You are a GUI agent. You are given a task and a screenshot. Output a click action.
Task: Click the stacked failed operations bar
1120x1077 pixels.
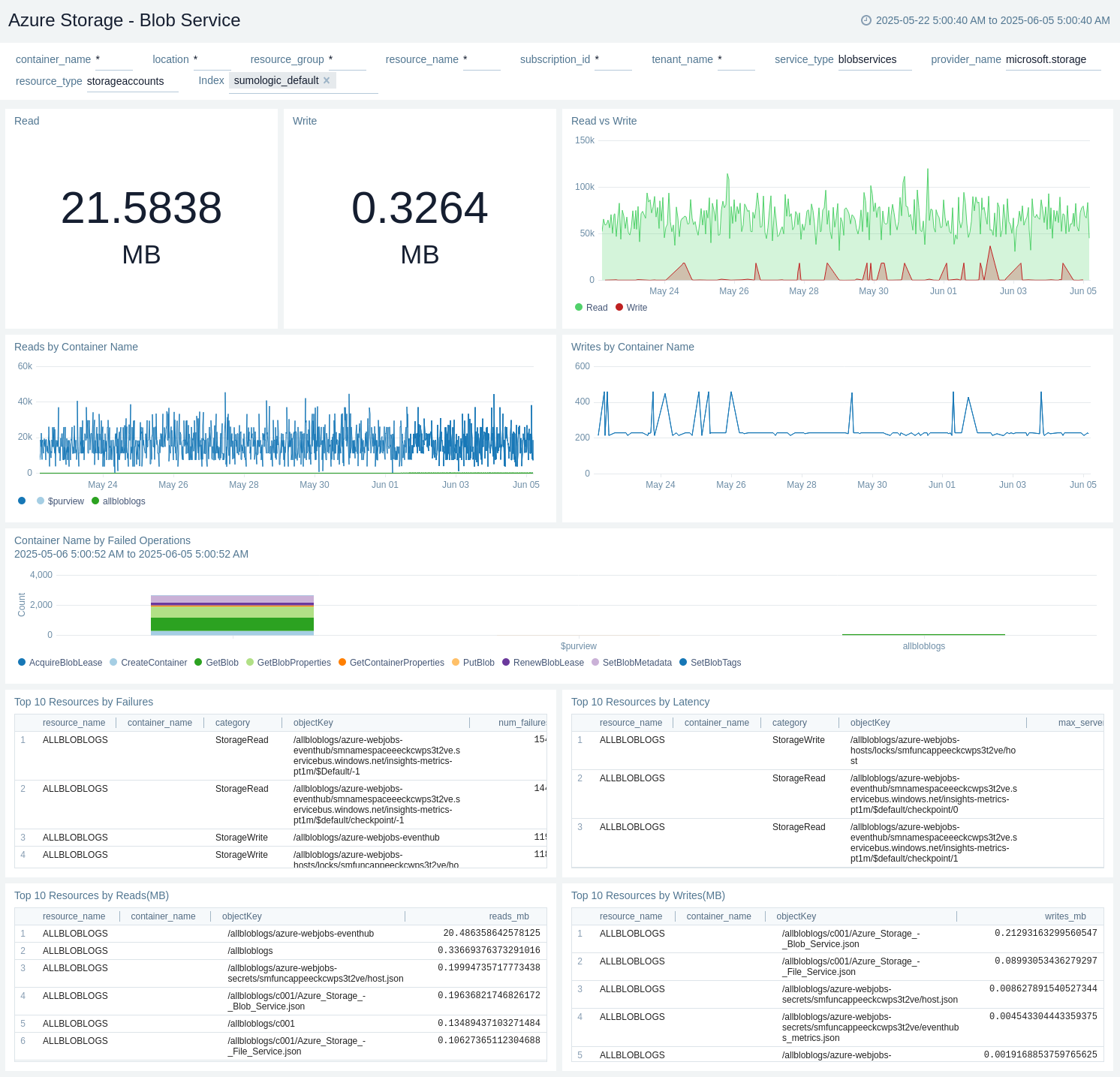(232, 615)
